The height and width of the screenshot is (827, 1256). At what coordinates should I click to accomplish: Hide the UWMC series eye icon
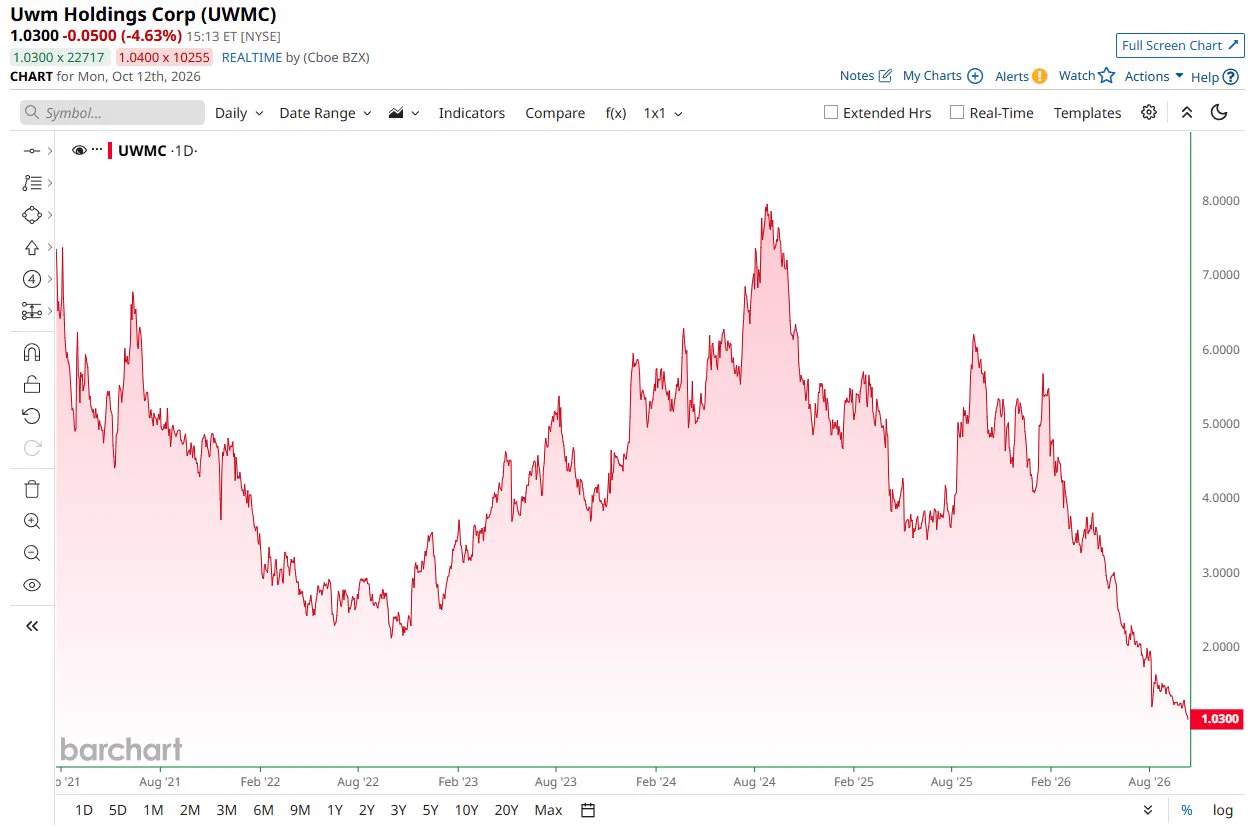(x=79, y=151)
